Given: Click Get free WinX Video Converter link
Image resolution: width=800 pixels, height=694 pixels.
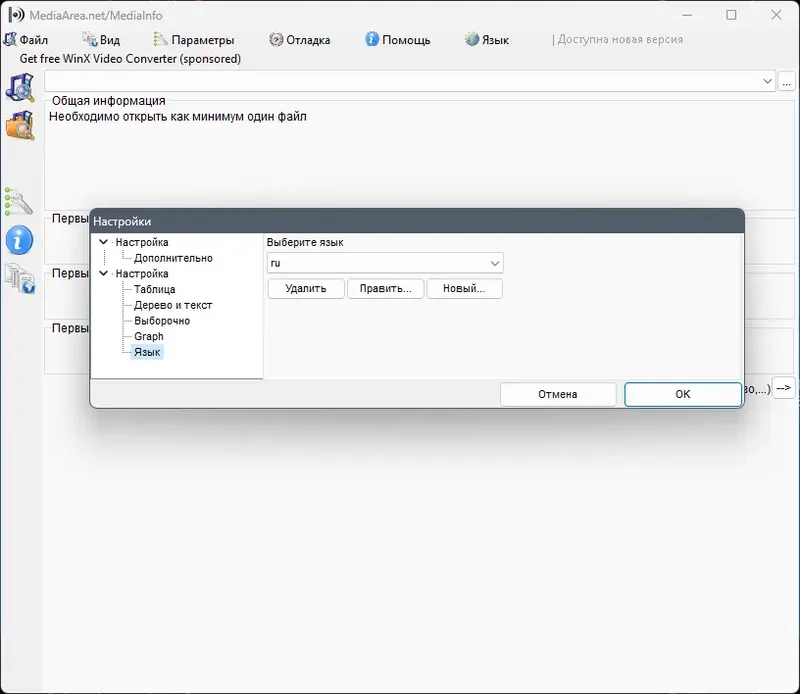Looking at the screenshot, I should pos(130,59).
